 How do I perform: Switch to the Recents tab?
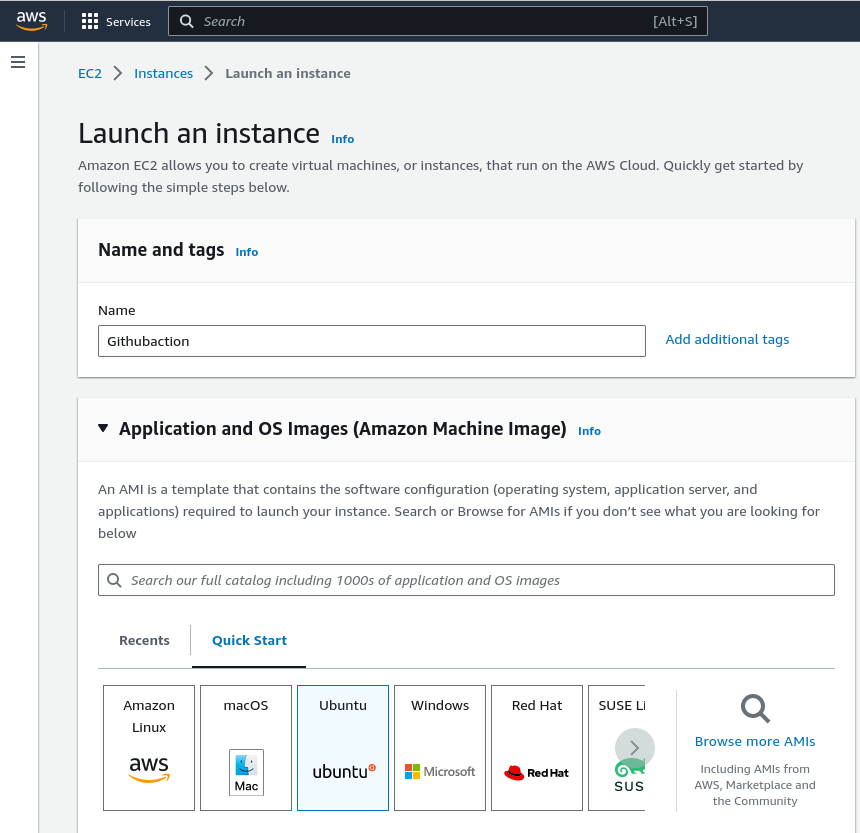(144, 640)
